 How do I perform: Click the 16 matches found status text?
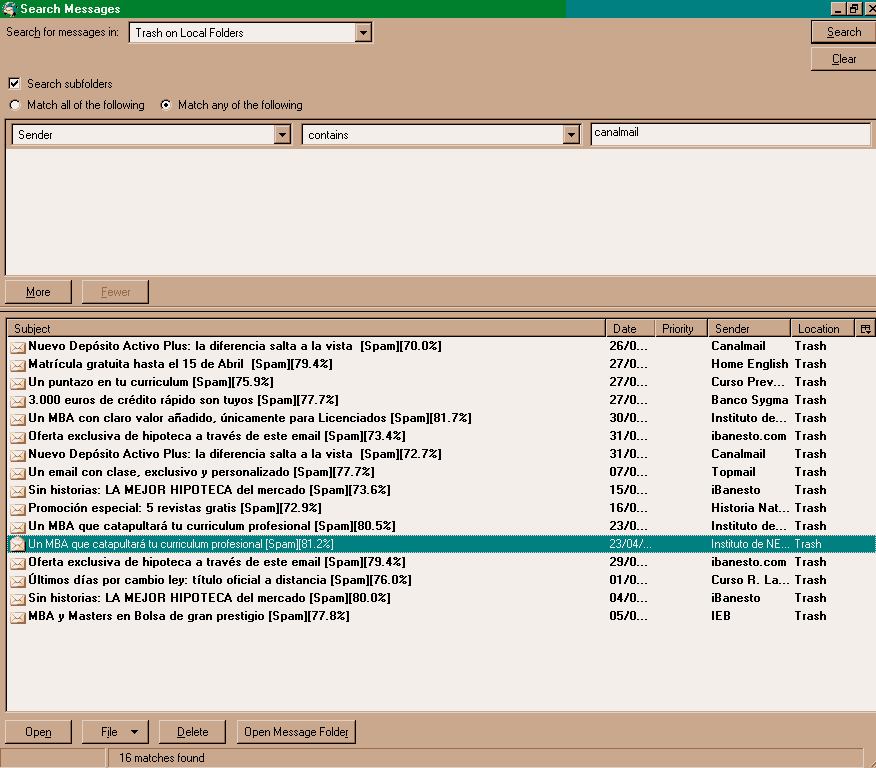(162, 758)
